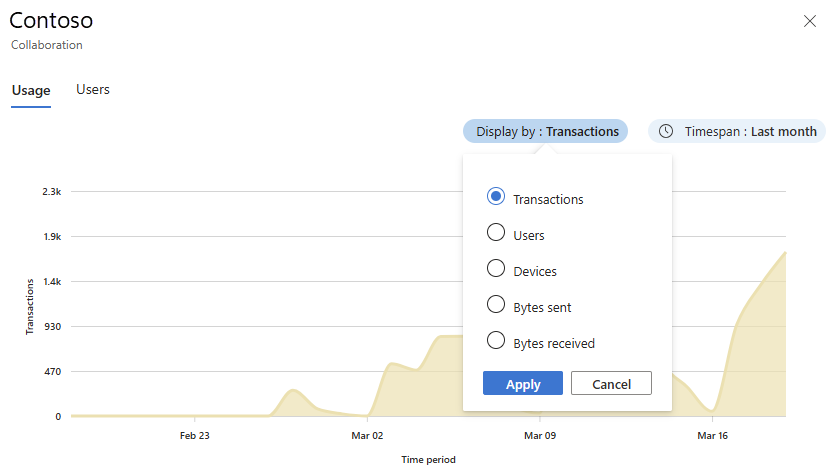Click the Time period axis title
This screenshot has height=471, width=834.
pyautogui.click(x=428, y=460)
